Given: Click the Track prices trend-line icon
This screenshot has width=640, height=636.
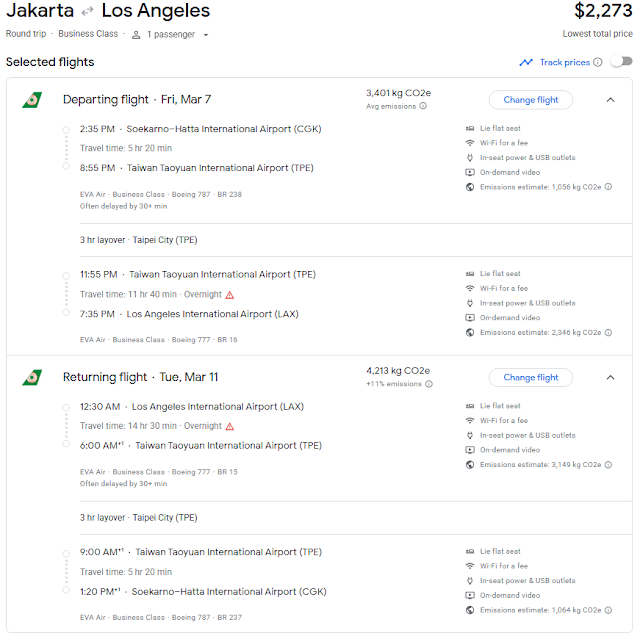Looking at the screenshot, I should pos(526,62).
